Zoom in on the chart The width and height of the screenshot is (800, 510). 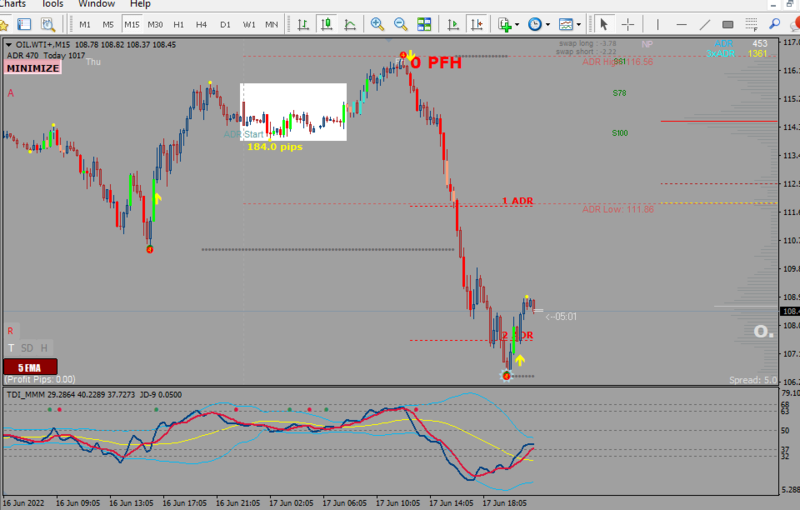tap(377, 24)
